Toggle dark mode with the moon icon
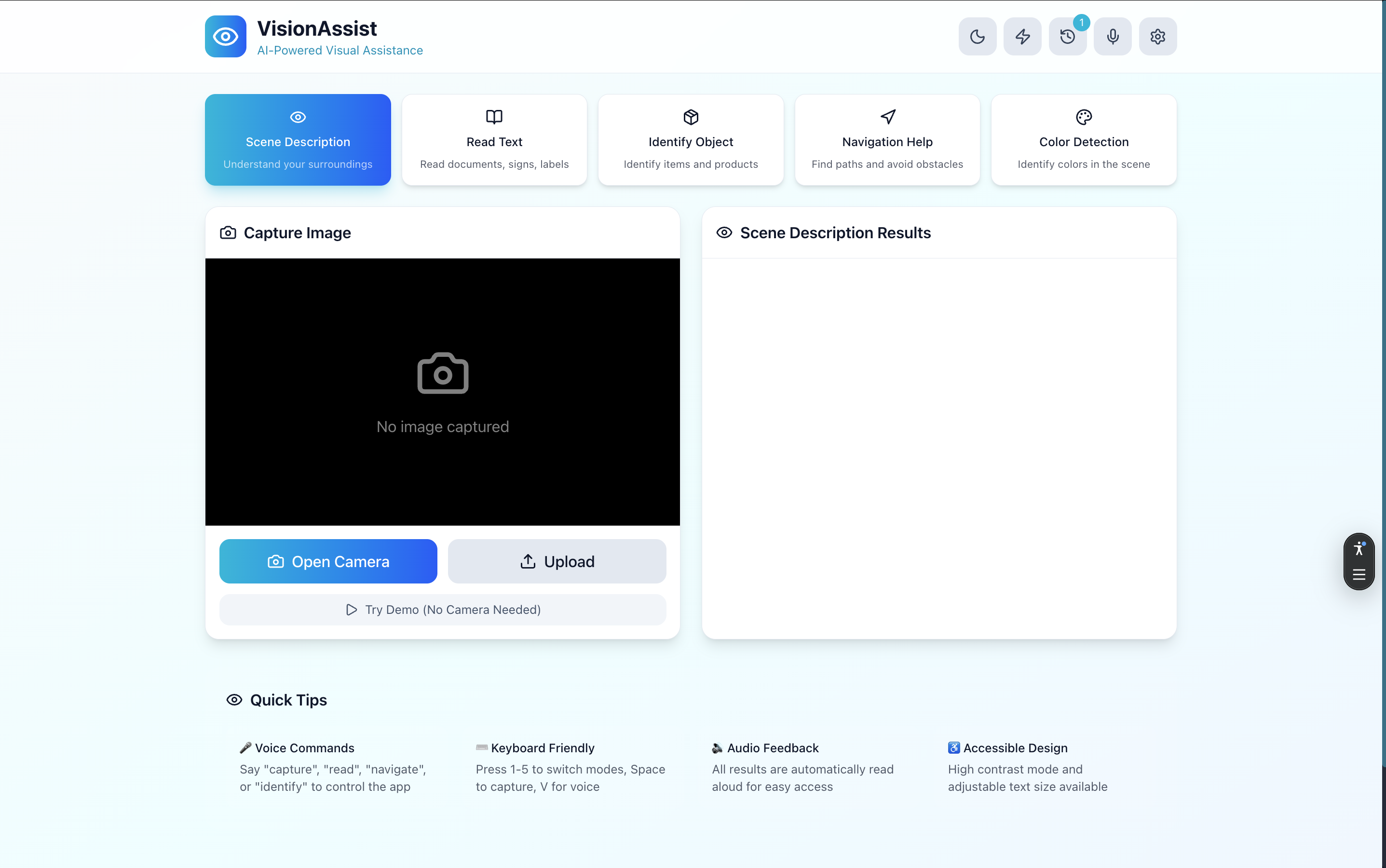Image resolution: width=1386 pixels, height=868 pixels. [x=977, y=37]
